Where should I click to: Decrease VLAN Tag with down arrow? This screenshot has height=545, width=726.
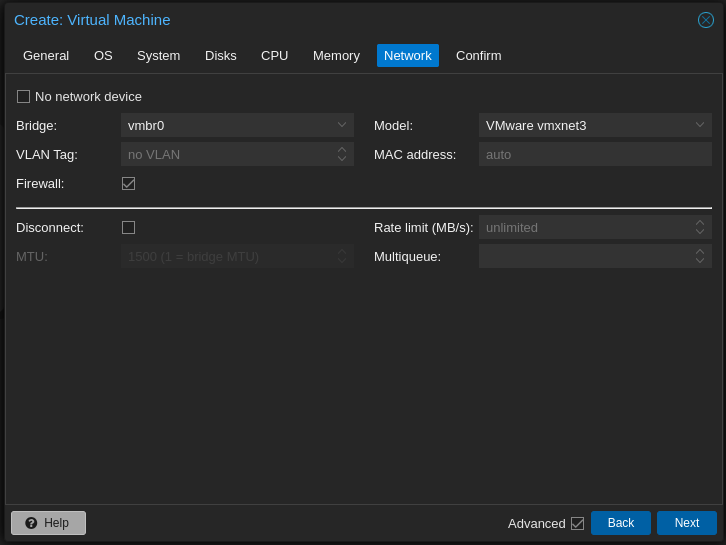pos(342,159)
